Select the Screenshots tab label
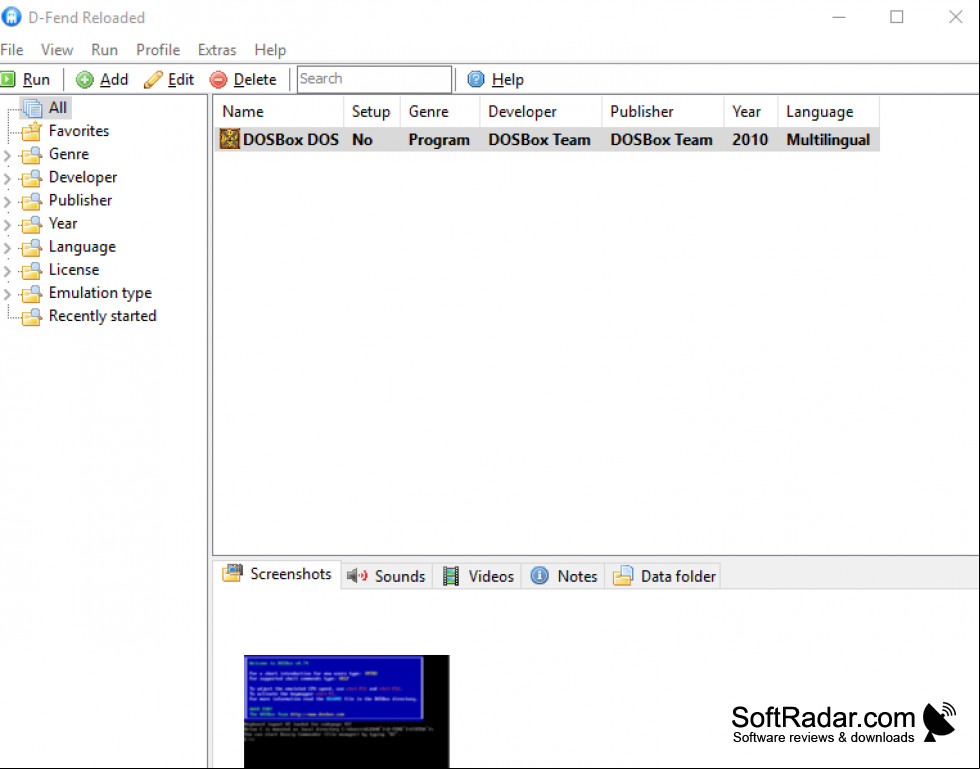The height and width of the screenshot is (769, 980). pyautogui.click(x=291, y=573)
